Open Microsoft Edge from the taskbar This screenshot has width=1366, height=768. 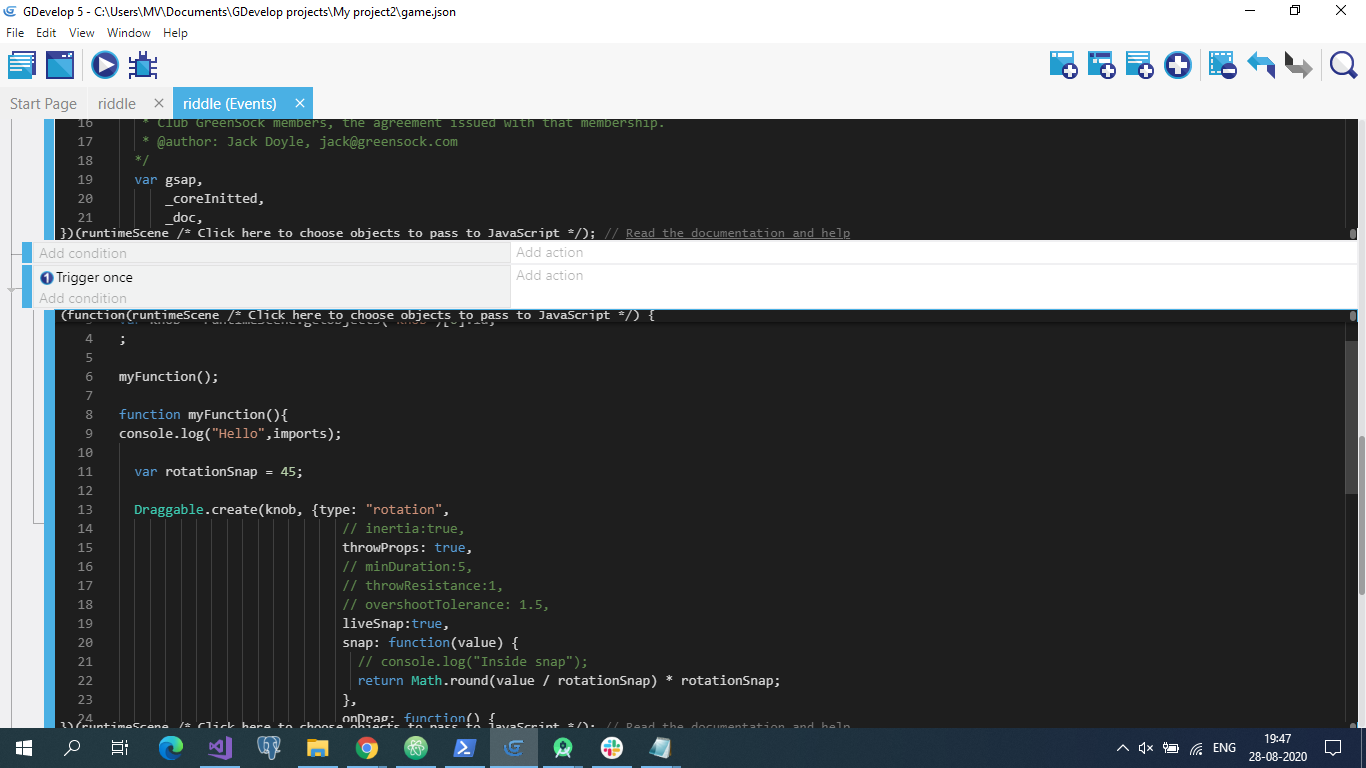click(171, 748)
